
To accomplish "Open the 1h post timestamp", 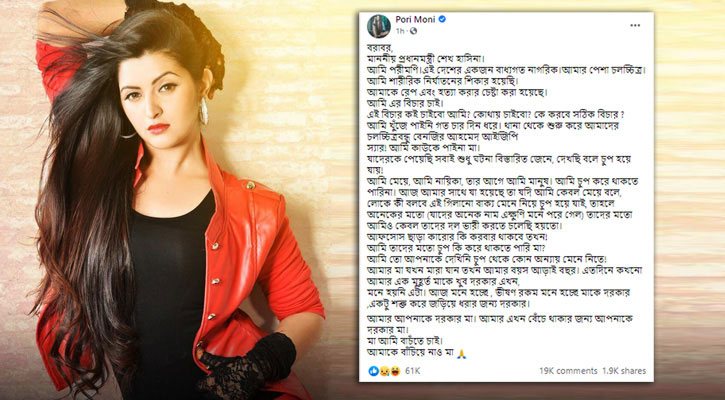I will 400,31.
